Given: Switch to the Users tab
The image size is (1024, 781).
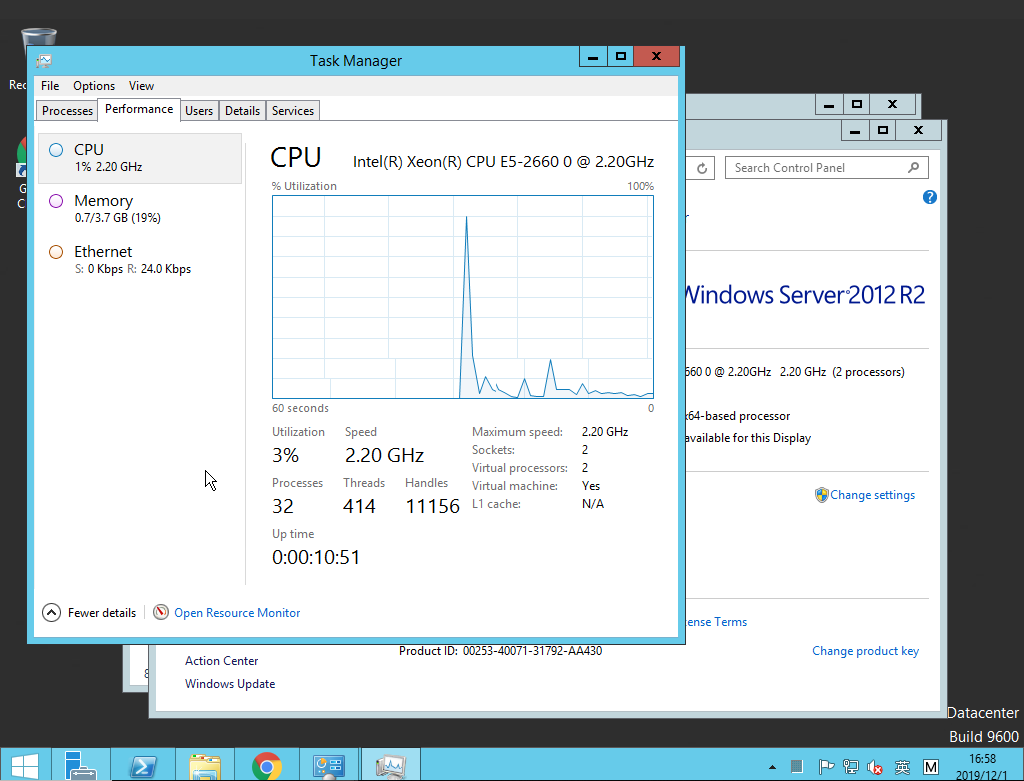Looking at the screenshot, I should pyautogui.click(x=199, y=110).
